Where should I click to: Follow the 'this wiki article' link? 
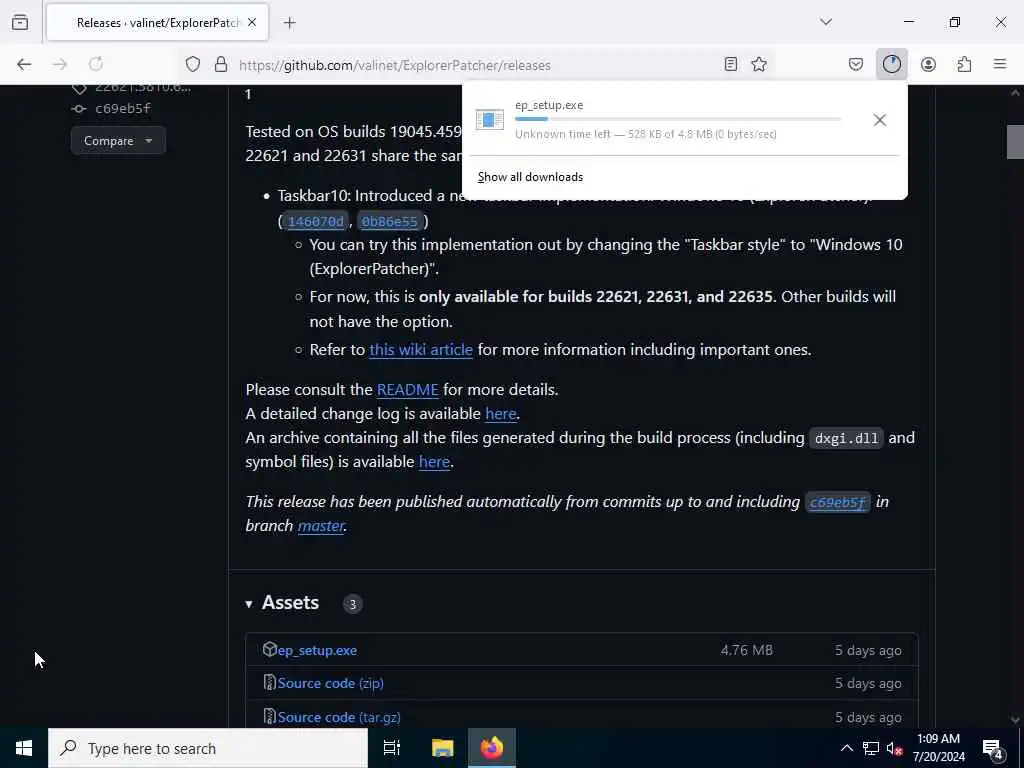pyautogui.click(x=421, y=349)
